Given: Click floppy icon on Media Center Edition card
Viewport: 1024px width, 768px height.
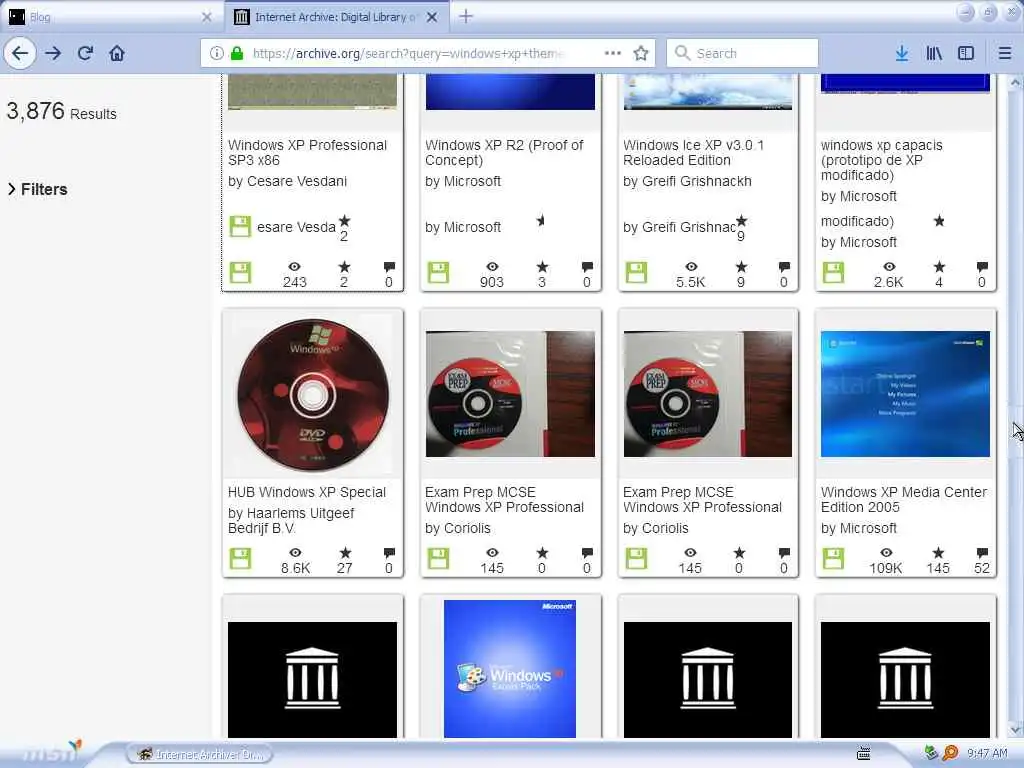Looking at the screenshot, I should (x=833, y=558).
